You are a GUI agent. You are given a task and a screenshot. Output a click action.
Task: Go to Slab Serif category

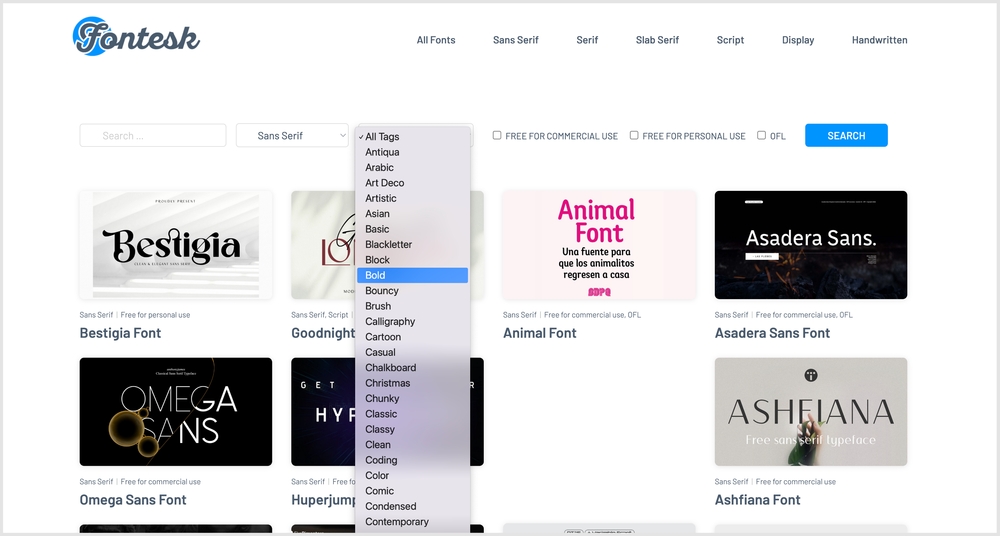pos(657,40)
